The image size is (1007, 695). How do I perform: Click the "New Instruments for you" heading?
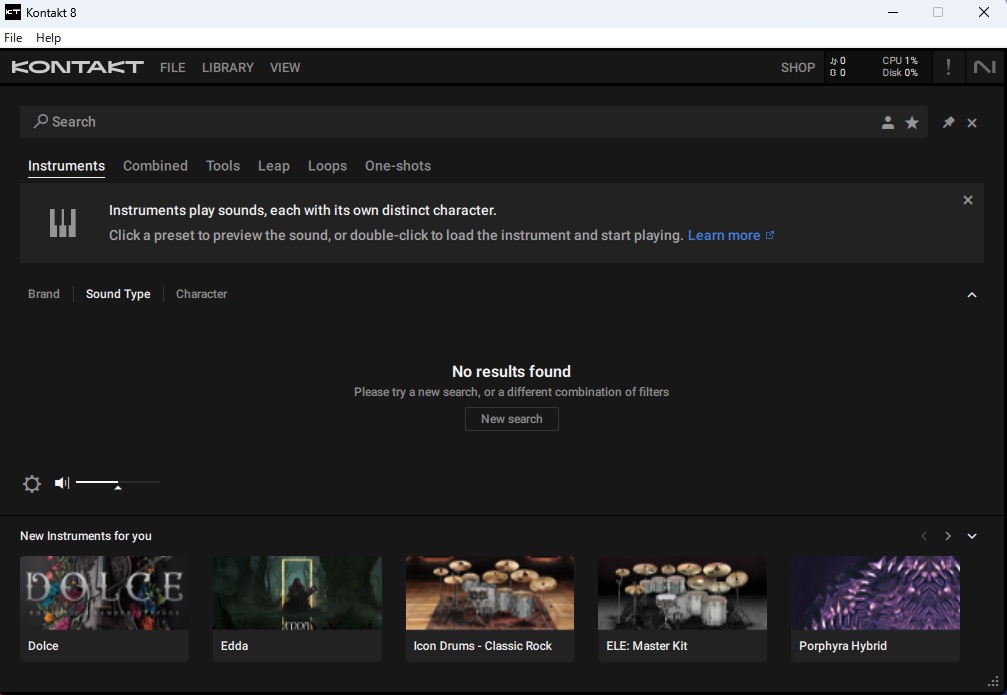point(85,536)
